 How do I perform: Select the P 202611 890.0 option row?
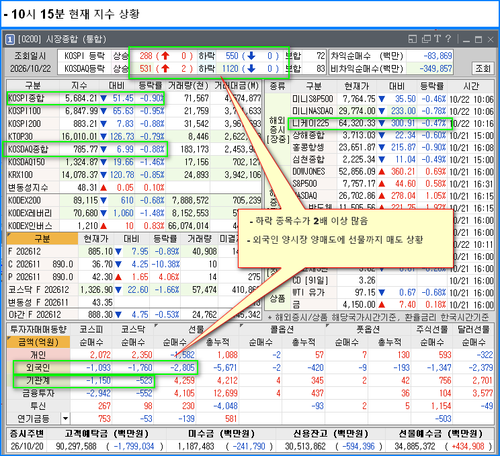pos(134,277)
